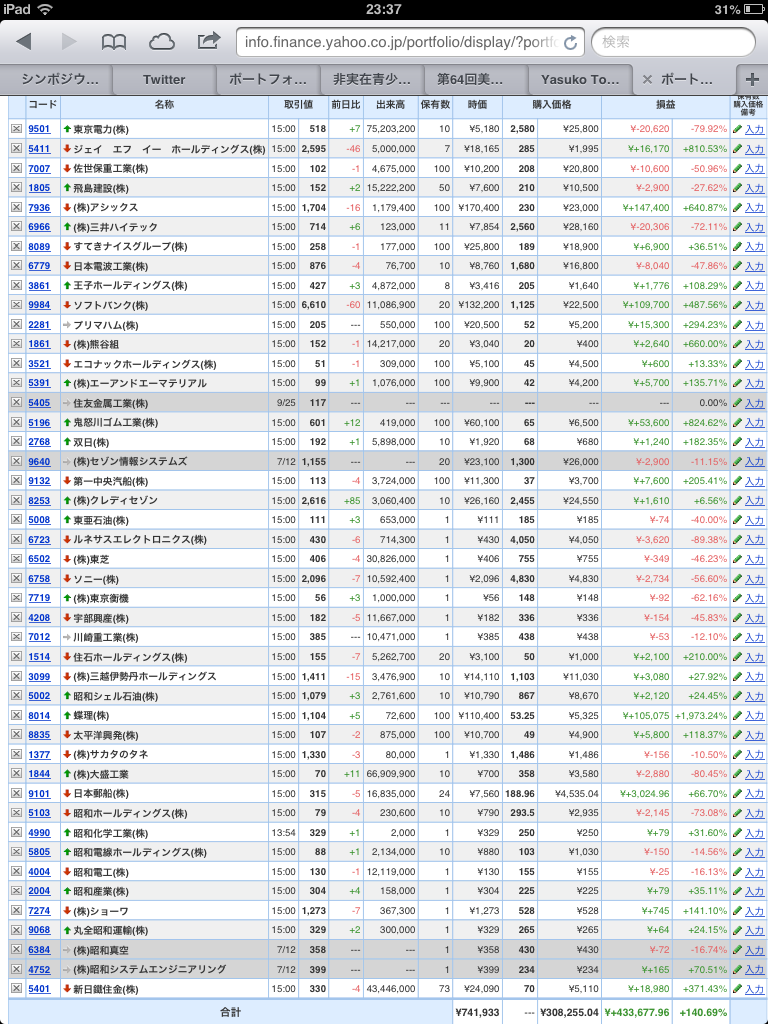Open the bookmarks book icon
Screen dimensions: 768x1024
pos(114,42)
